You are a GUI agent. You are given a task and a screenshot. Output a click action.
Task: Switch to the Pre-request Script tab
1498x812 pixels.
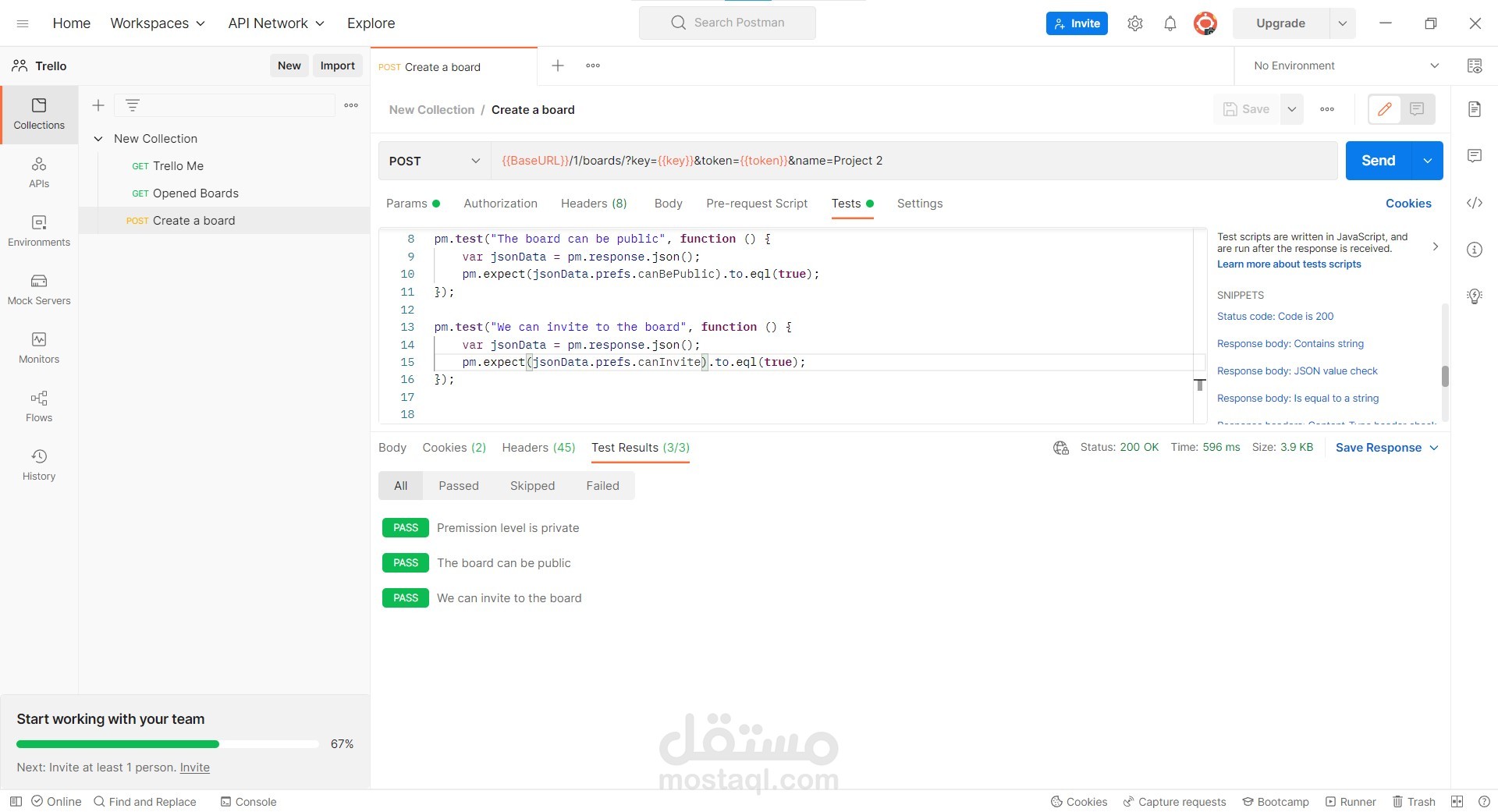pyautogui.click(x=757, y=204)
